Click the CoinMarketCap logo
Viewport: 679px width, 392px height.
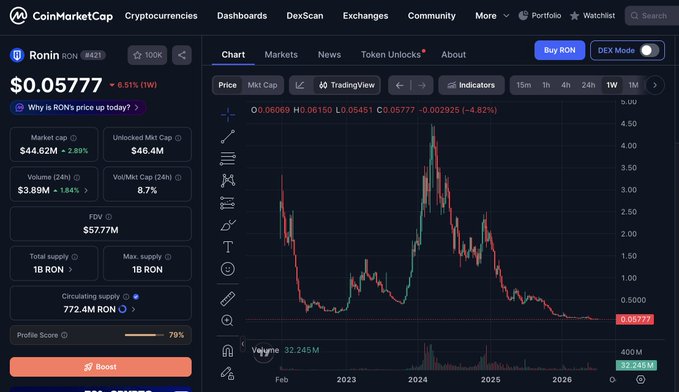pyautogui.click(x=61, y=16)
